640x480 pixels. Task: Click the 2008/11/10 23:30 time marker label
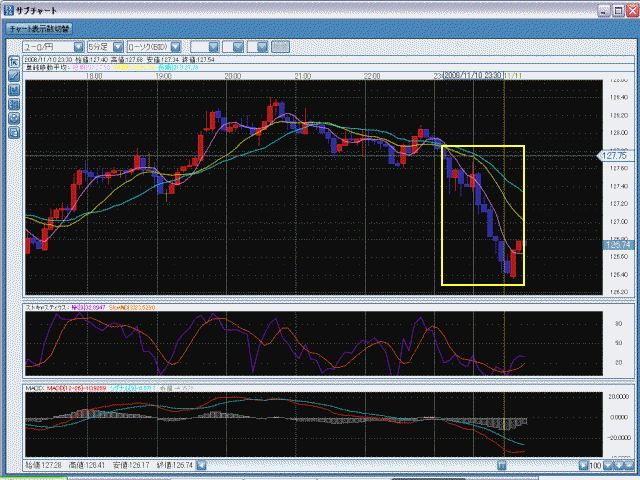[472, 75]
